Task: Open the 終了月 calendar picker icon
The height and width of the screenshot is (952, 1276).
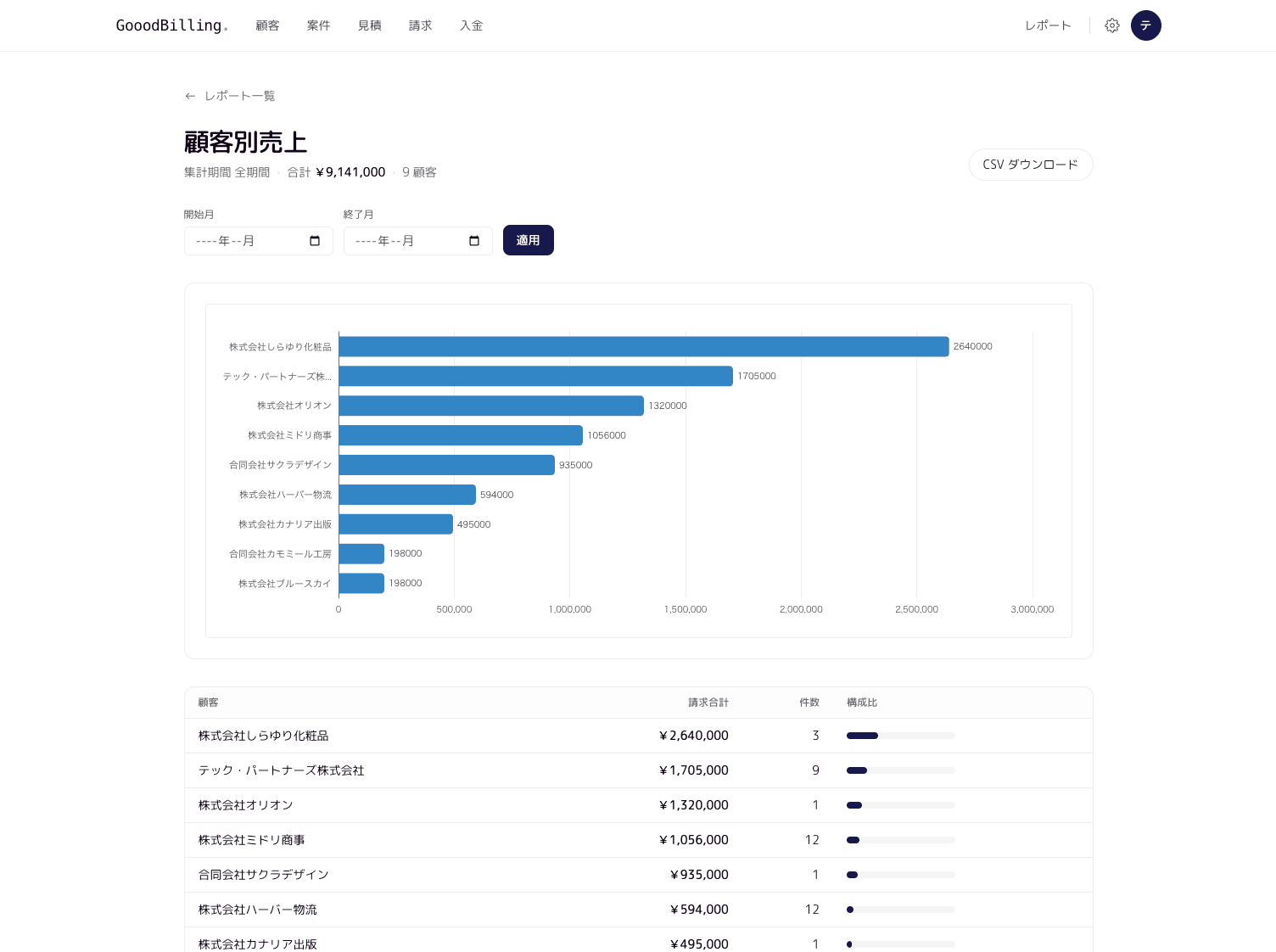Action: [474, 241]
